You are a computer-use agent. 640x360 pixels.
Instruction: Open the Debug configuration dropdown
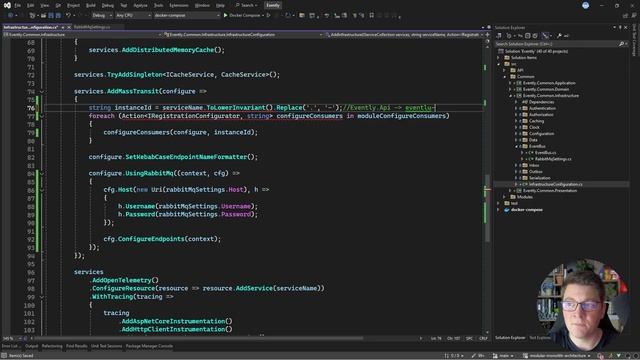click(x=102, y=16)
